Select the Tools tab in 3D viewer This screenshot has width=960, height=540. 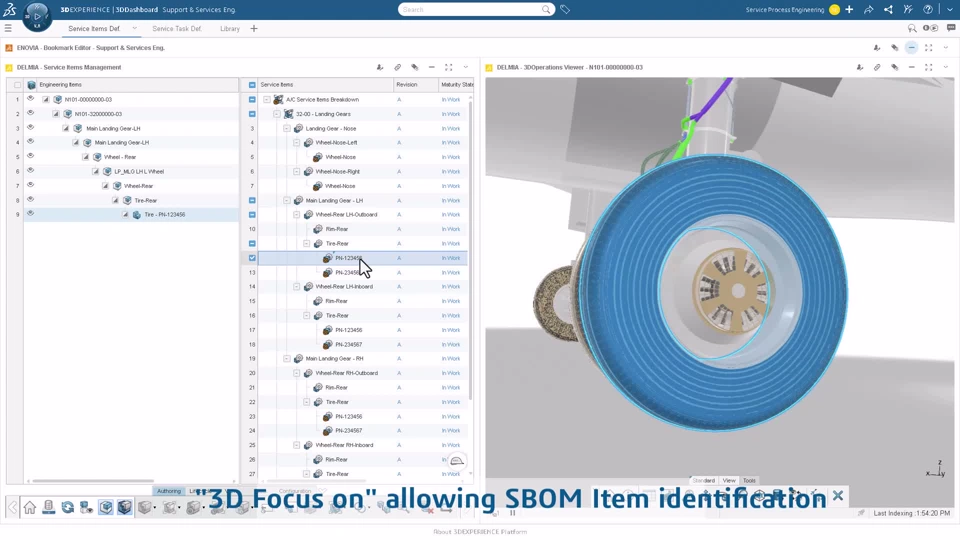[x=749, y=481]
